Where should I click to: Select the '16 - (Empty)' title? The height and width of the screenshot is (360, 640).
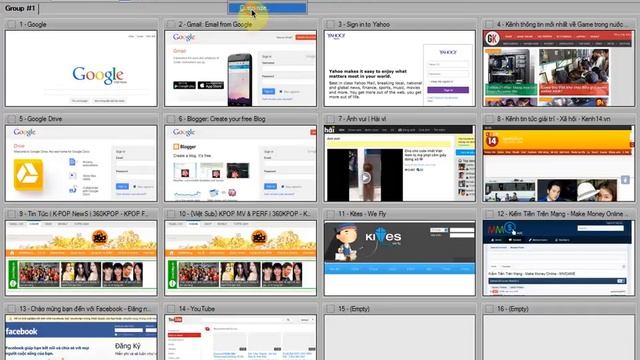click(x=513, y=309)
